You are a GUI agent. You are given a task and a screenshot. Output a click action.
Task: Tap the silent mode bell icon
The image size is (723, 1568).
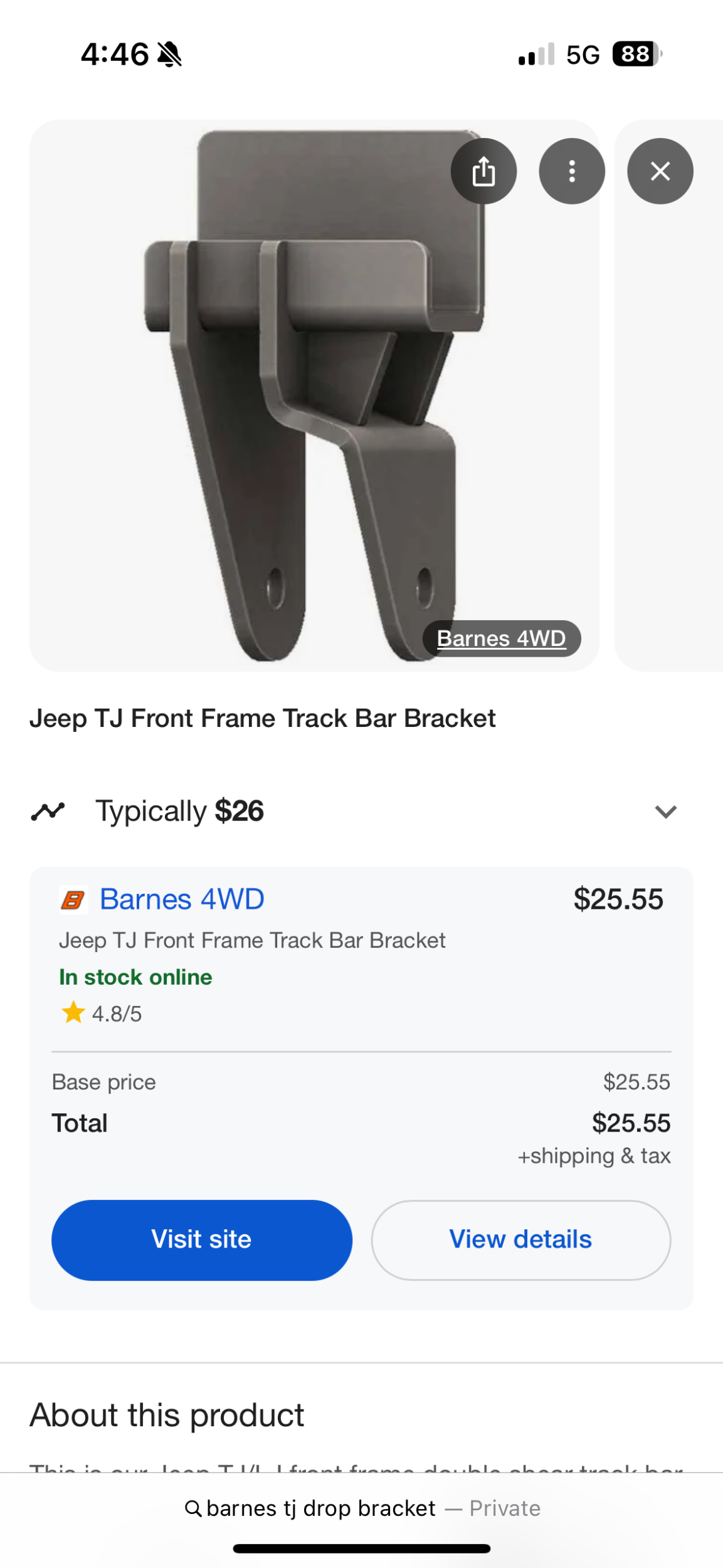point(169,55)
